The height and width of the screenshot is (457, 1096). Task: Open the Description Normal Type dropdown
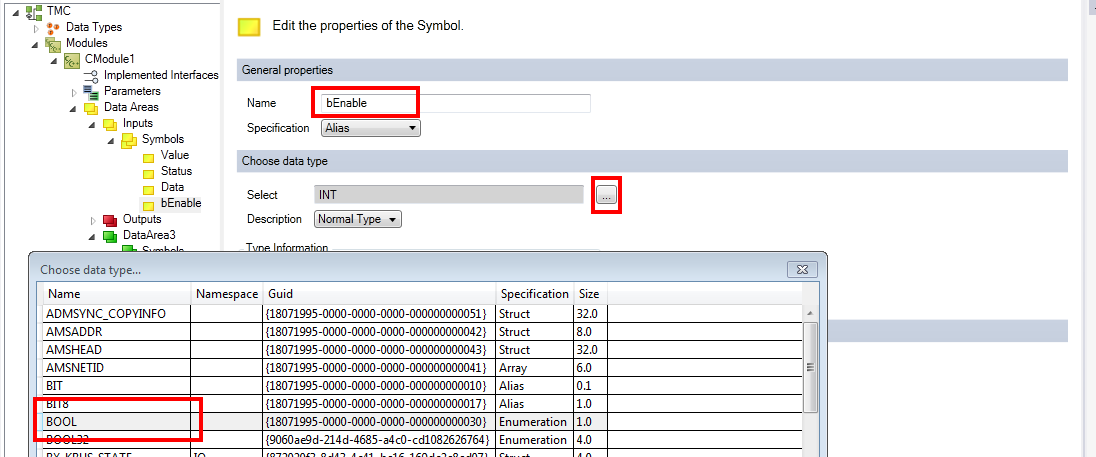click(358, 219)
